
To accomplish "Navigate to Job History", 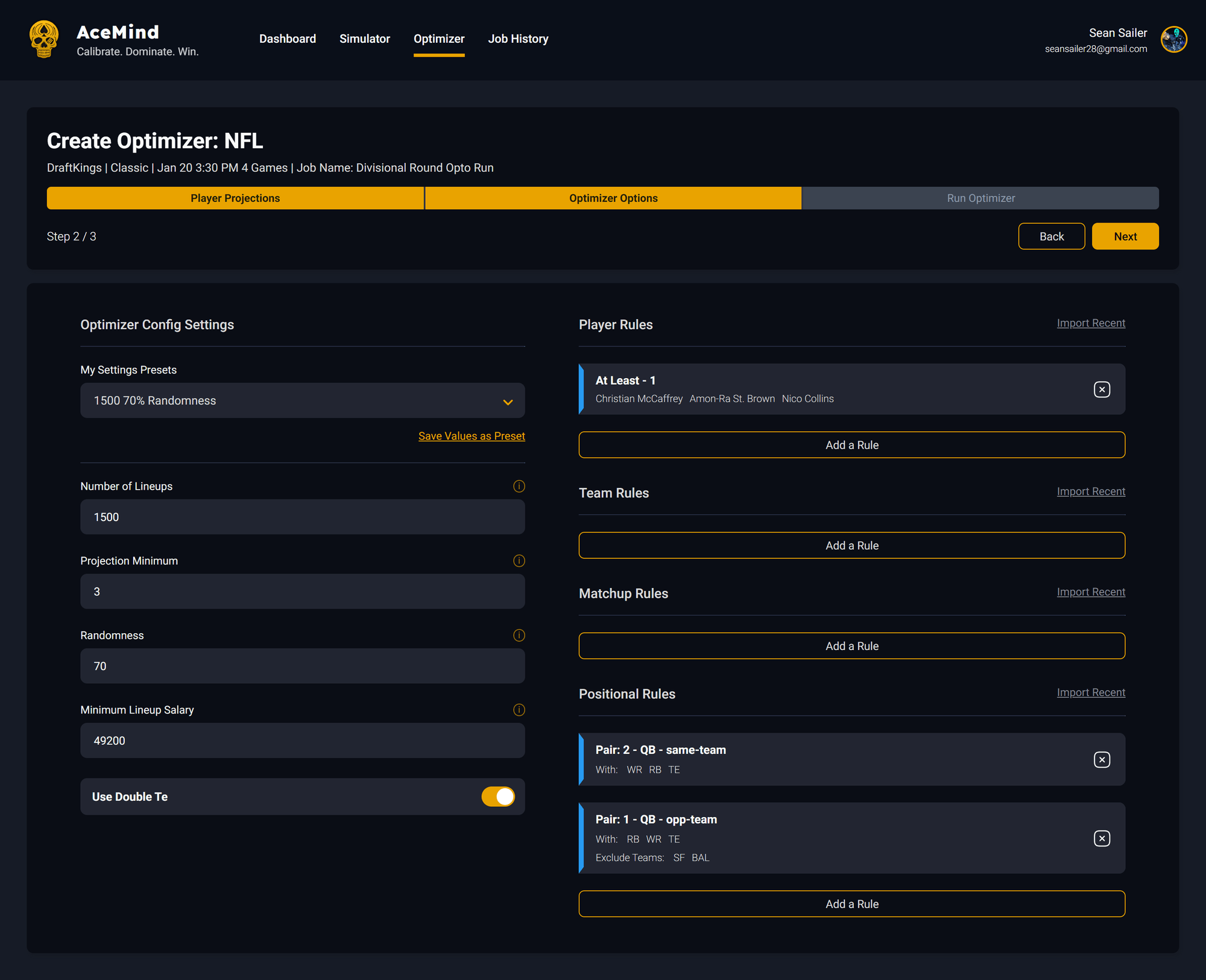I will point(518,38).
